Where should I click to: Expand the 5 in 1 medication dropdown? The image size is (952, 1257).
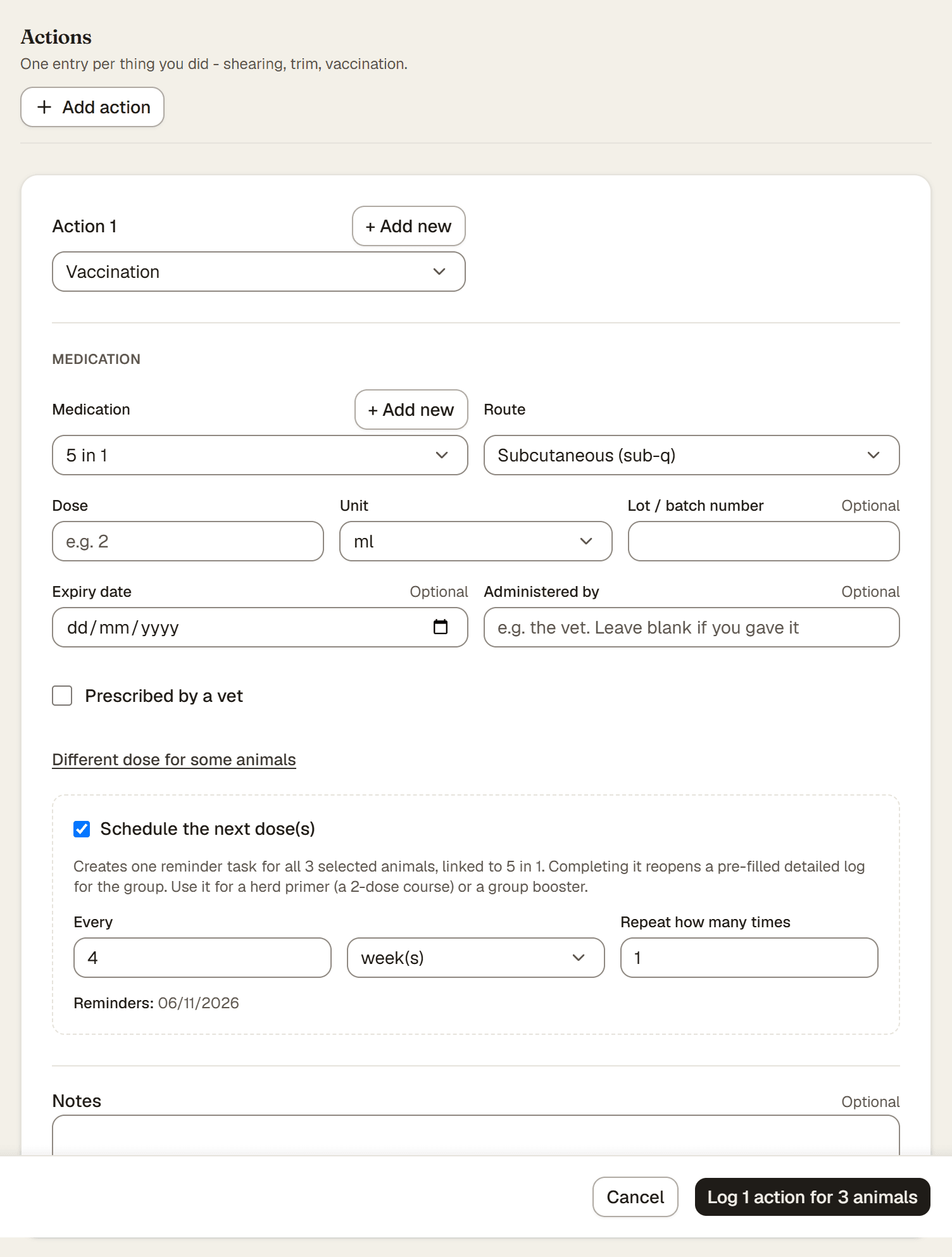[260, 455]
